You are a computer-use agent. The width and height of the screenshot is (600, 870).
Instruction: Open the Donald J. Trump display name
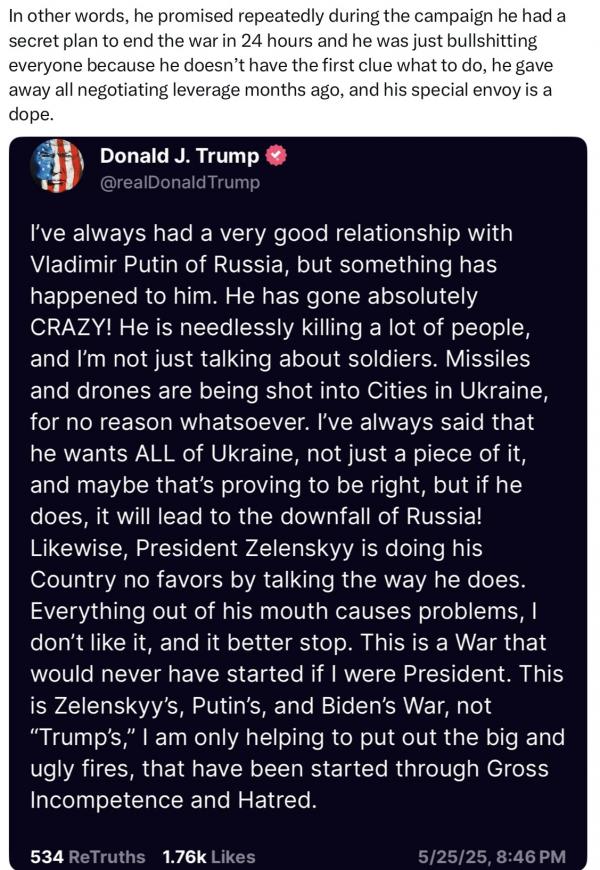click(180, 156)
